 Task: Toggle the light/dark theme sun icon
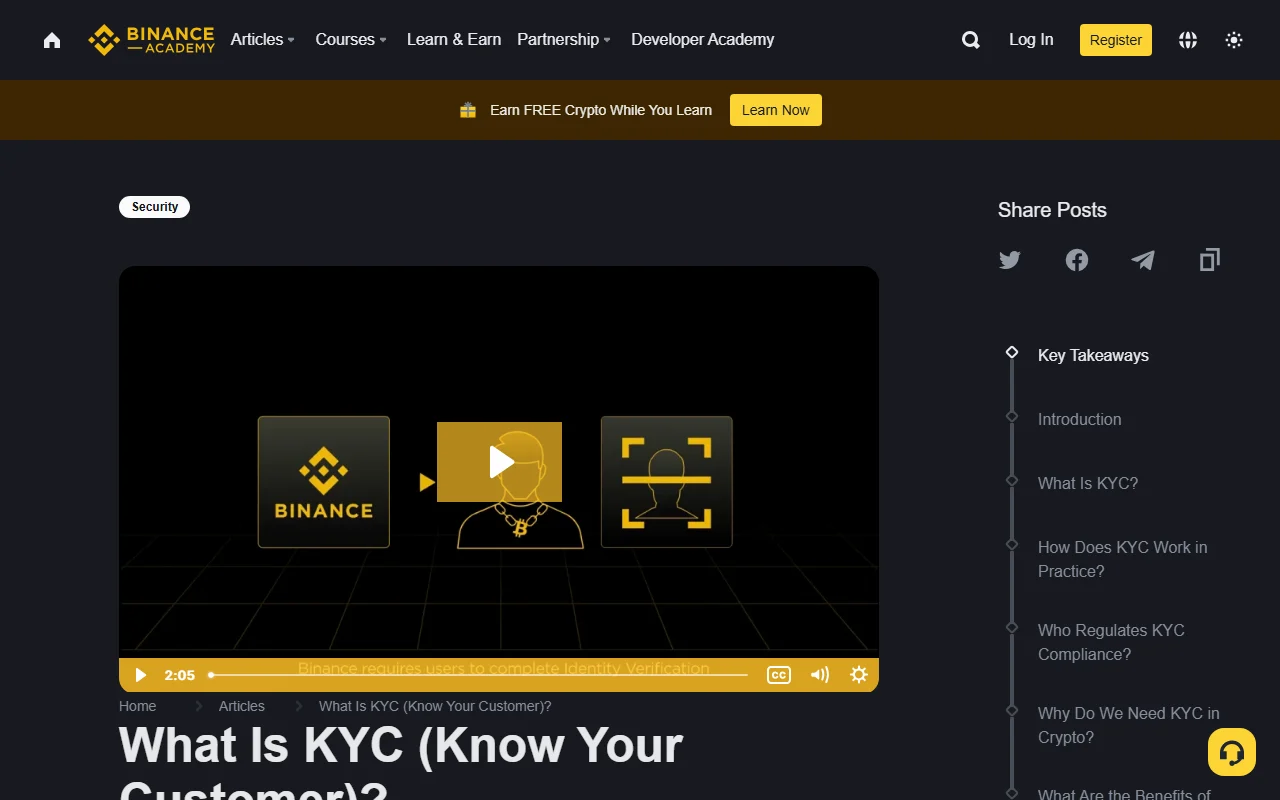click(1234, 40)
